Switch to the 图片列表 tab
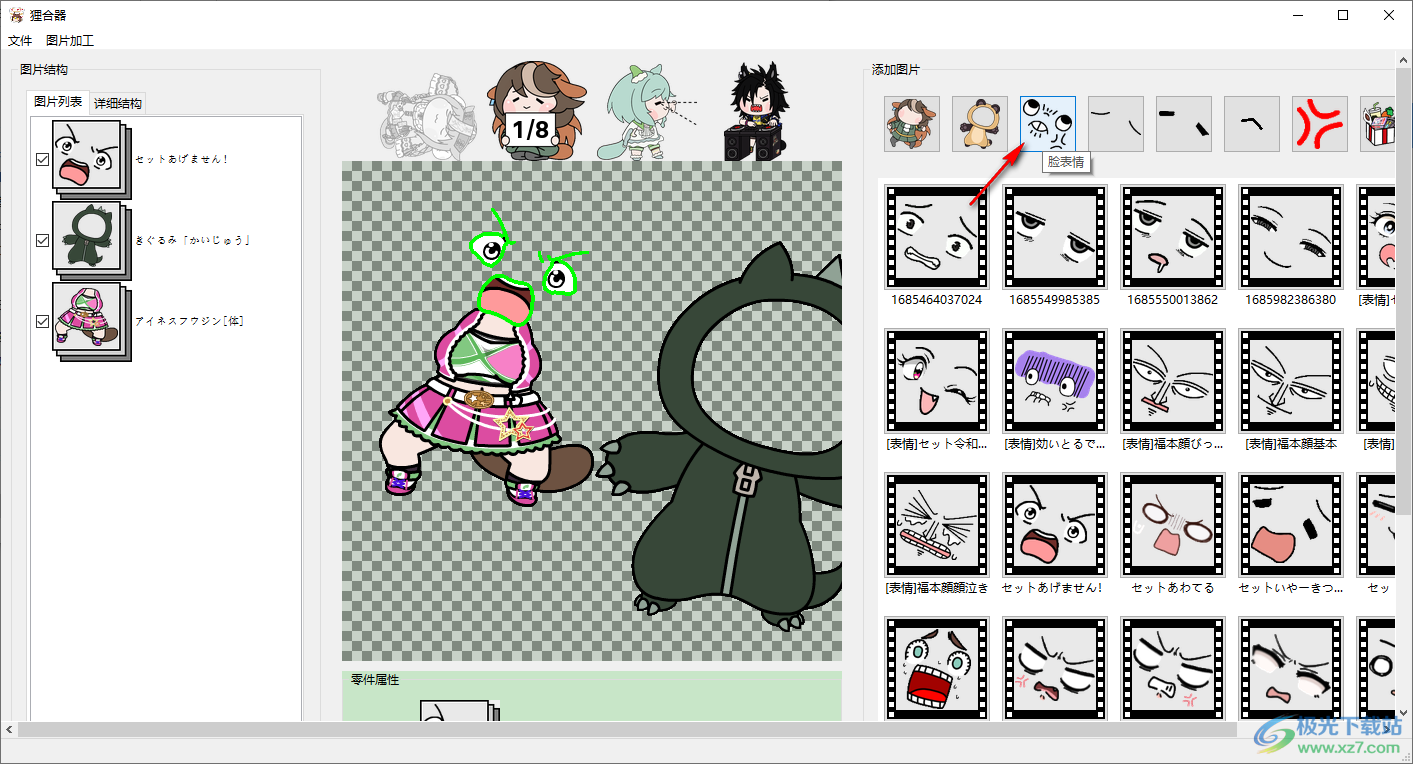 [58, 102]
